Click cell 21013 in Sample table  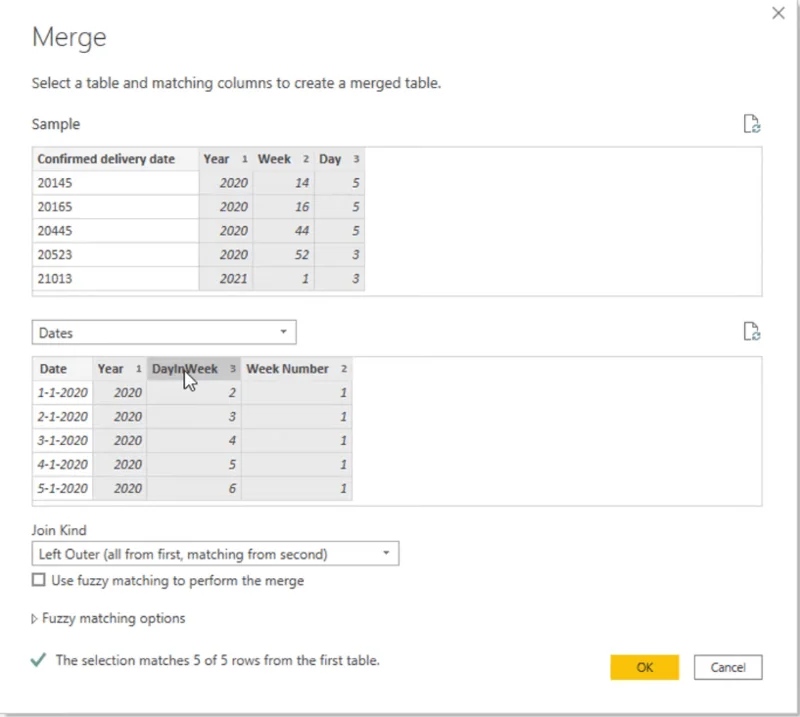116,278
